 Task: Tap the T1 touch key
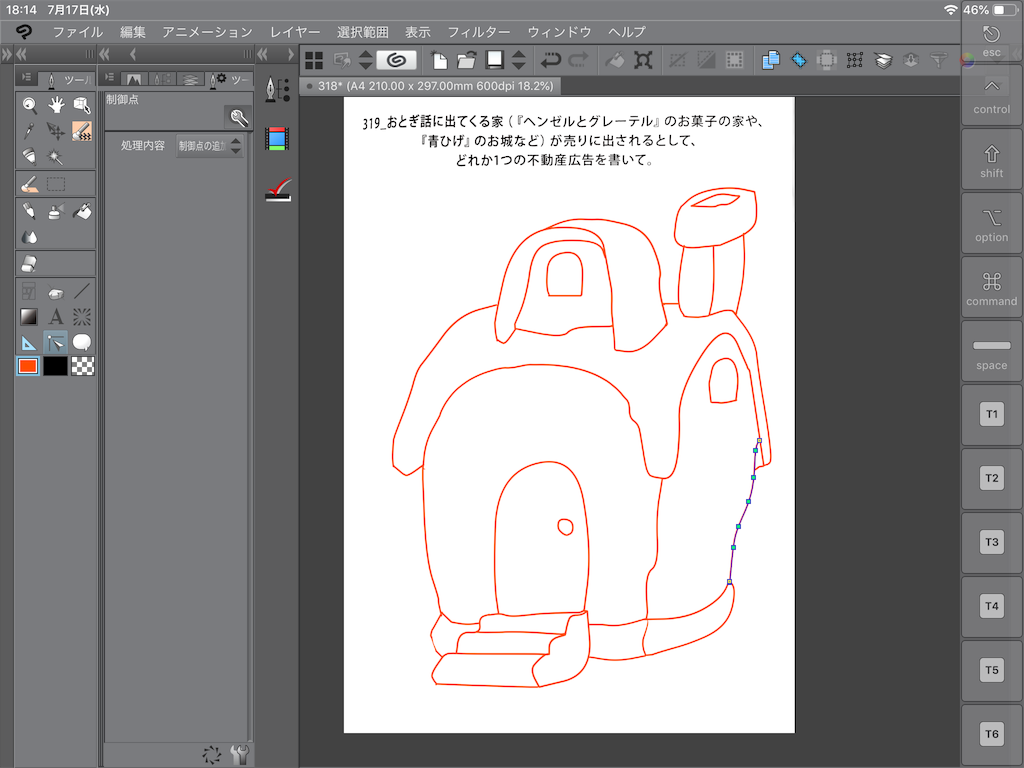point(991,415)
